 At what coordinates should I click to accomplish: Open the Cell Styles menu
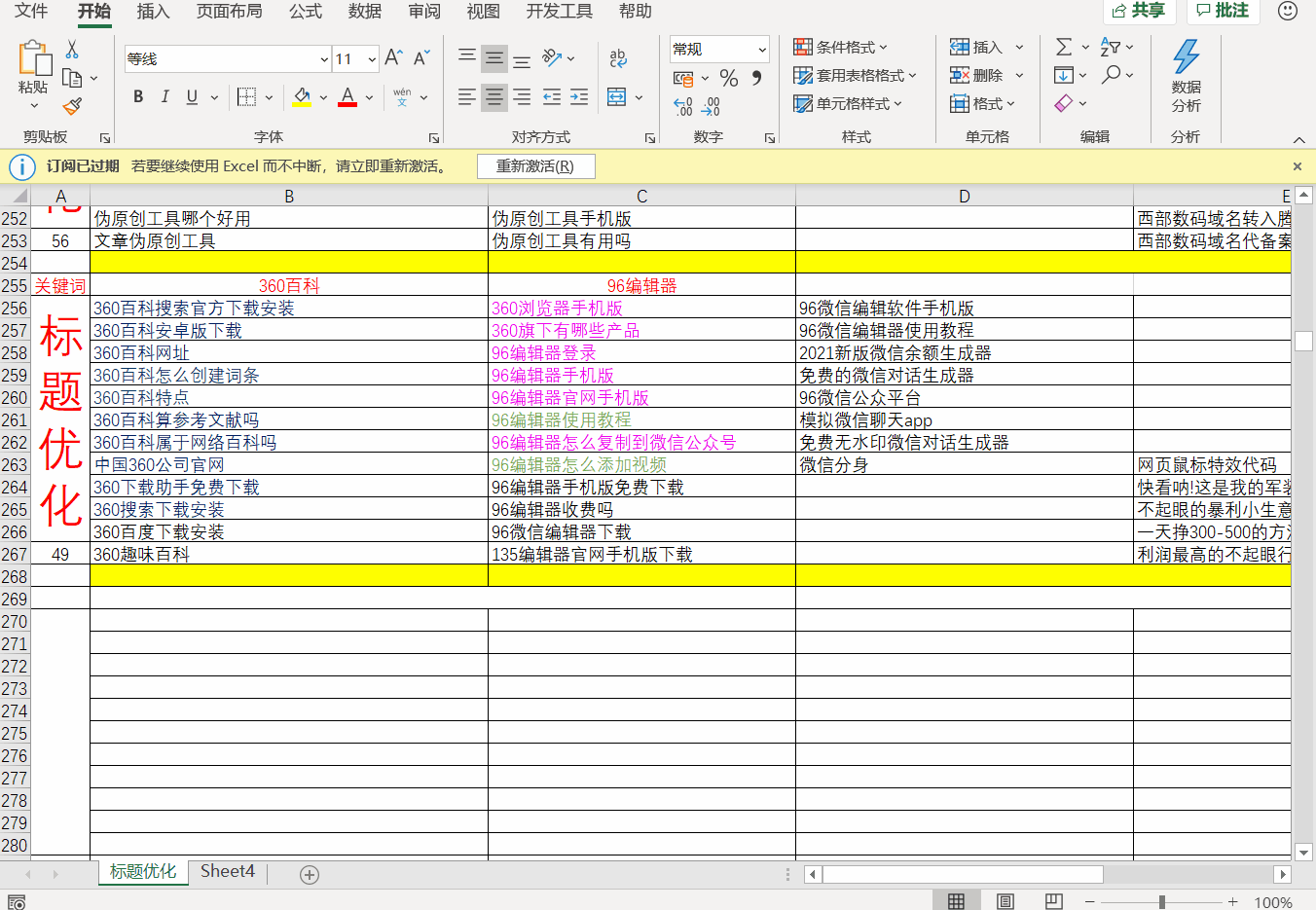847,103
